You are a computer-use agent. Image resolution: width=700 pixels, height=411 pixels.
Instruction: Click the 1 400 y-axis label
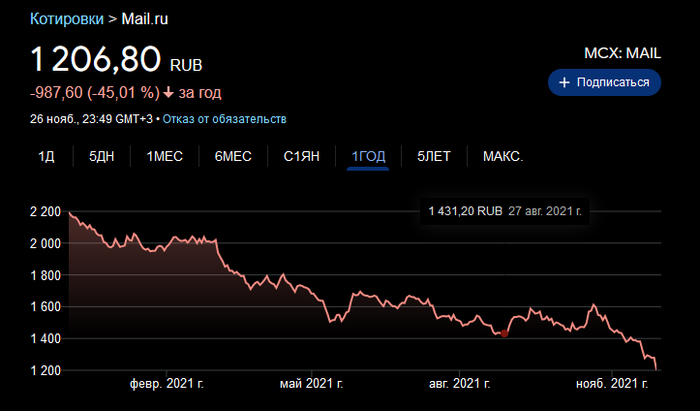45,339
